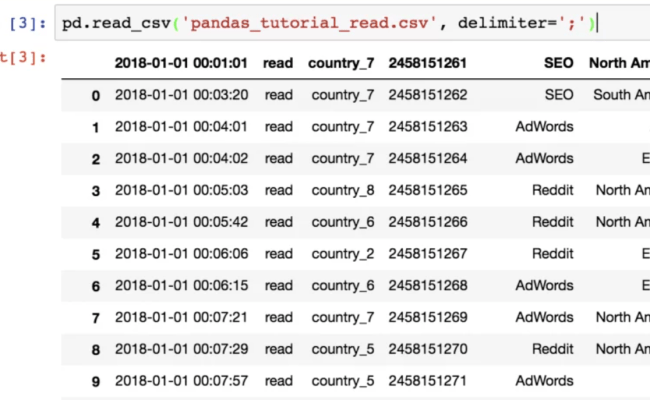Select timestamp 2018-01-01 00:07:21
This screenshot has height=400, width=650.
(182, 318)
